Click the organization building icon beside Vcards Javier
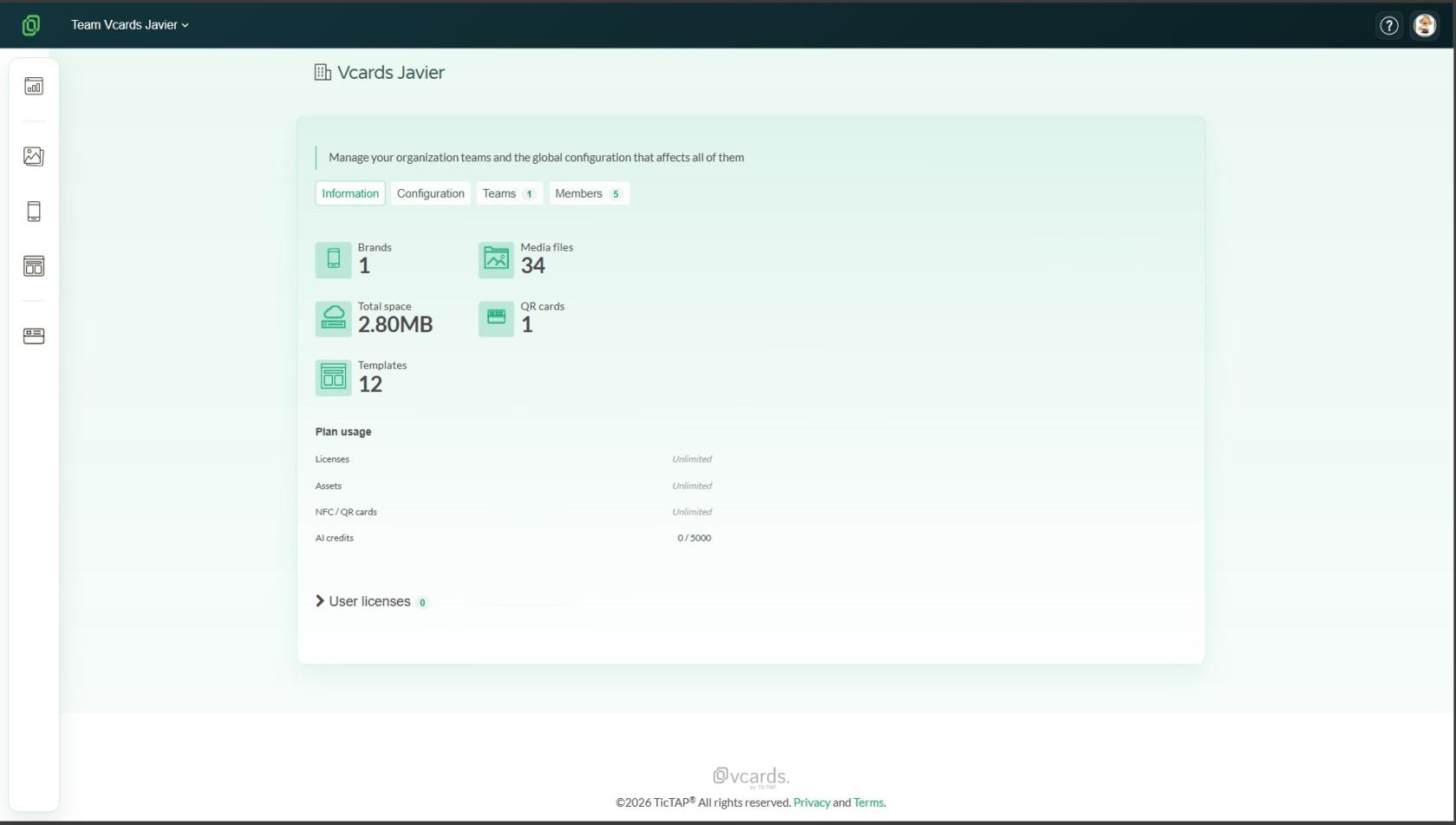Screen dimensions: 1456x825 (322, 73)
